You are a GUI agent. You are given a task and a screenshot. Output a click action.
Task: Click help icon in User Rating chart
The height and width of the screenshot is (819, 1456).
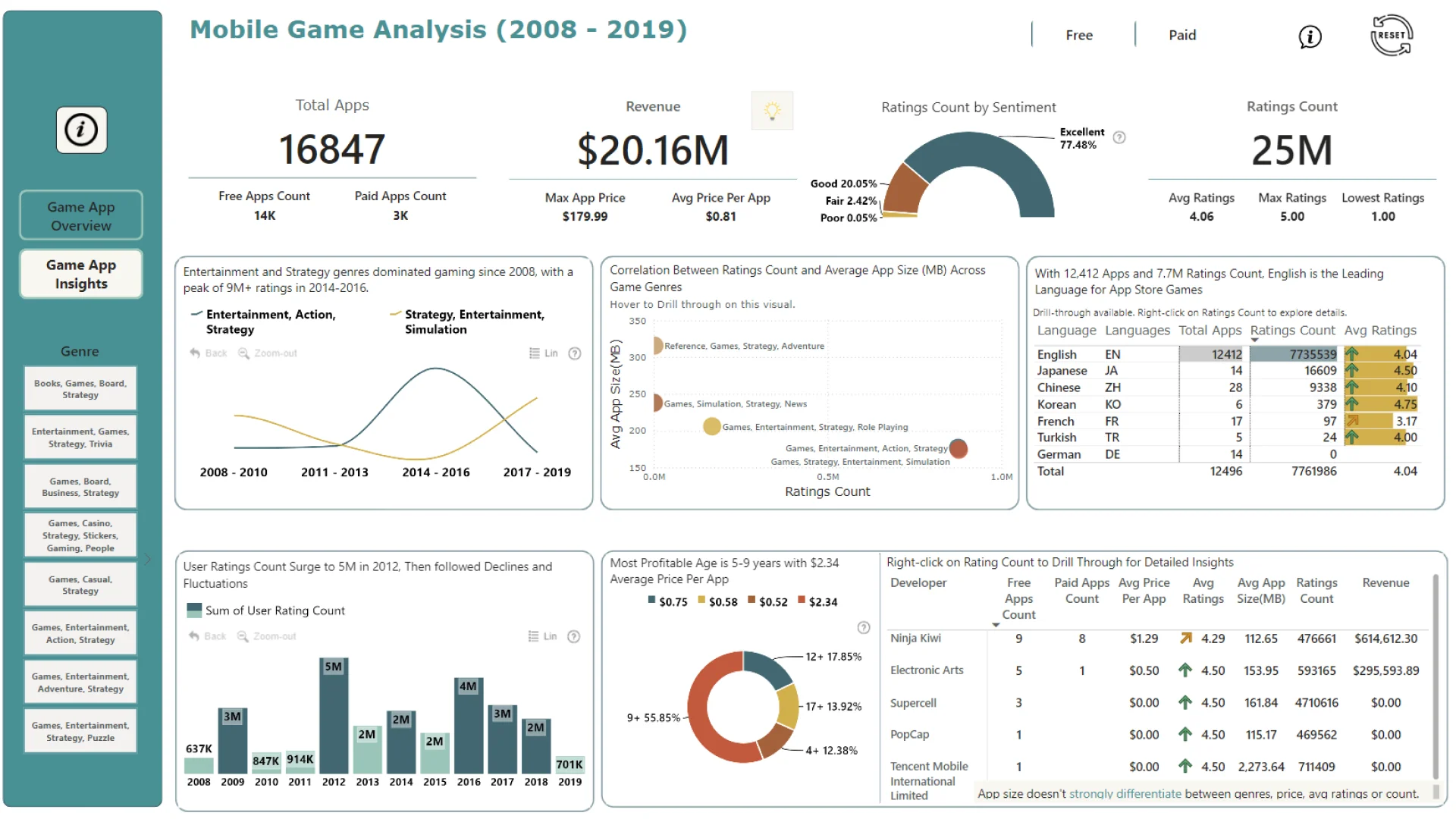click(x=574, y=636)
